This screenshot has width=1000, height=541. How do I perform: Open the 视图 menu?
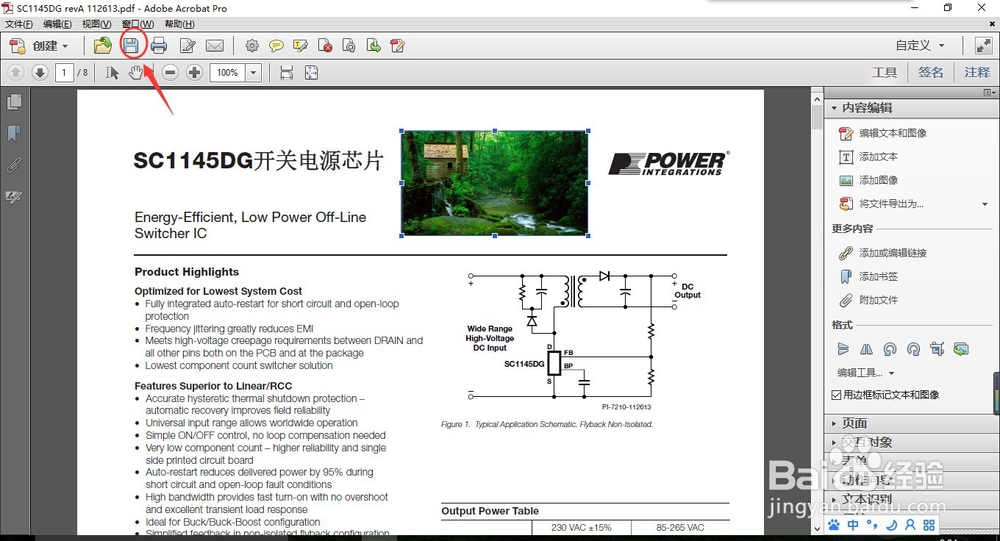tap(96, 24)
